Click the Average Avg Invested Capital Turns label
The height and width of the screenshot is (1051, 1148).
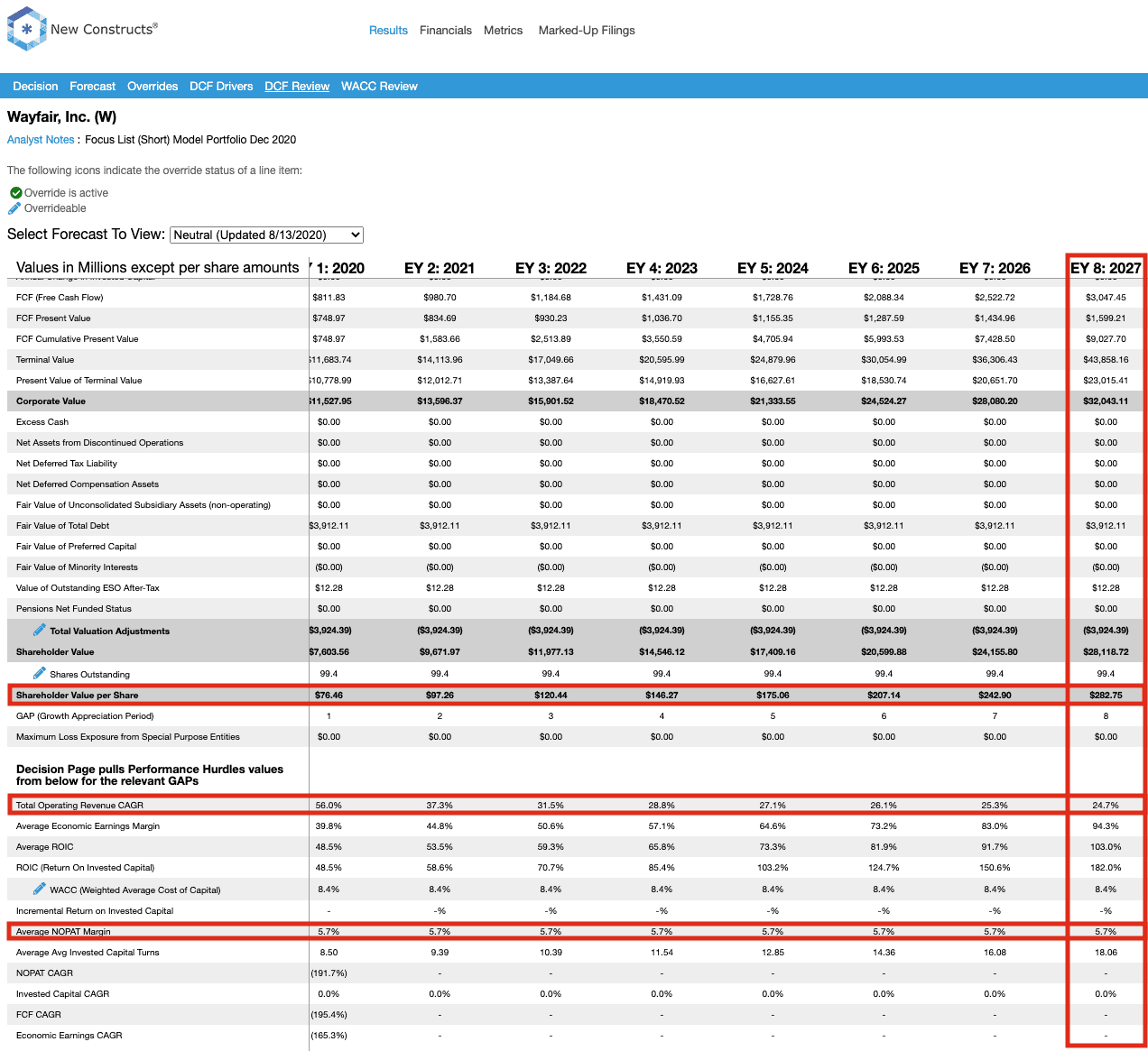(88, 953)
